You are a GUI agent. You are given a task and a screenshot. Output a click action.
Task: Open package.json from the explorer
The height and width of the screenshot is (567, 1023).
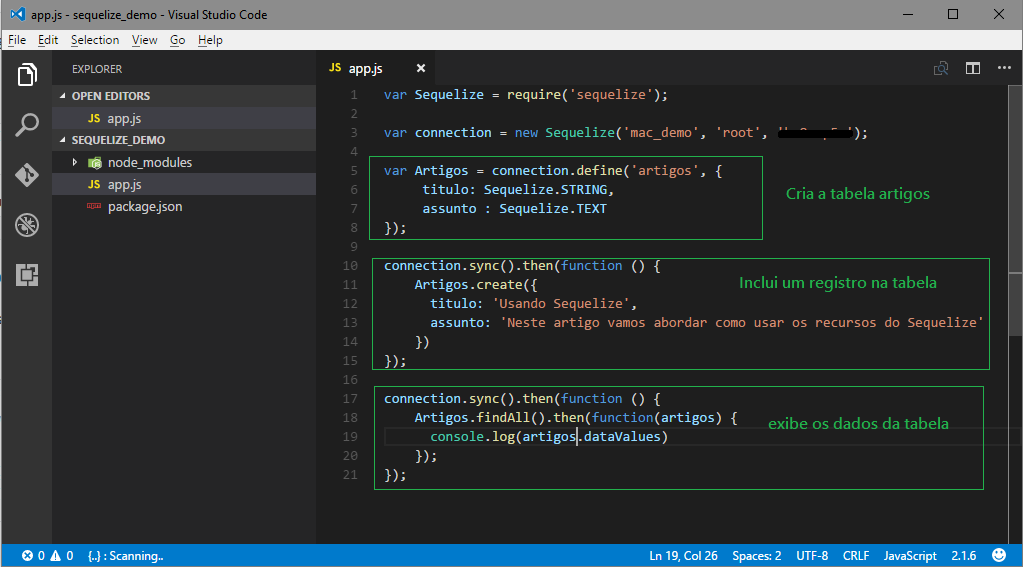point(184,206)
